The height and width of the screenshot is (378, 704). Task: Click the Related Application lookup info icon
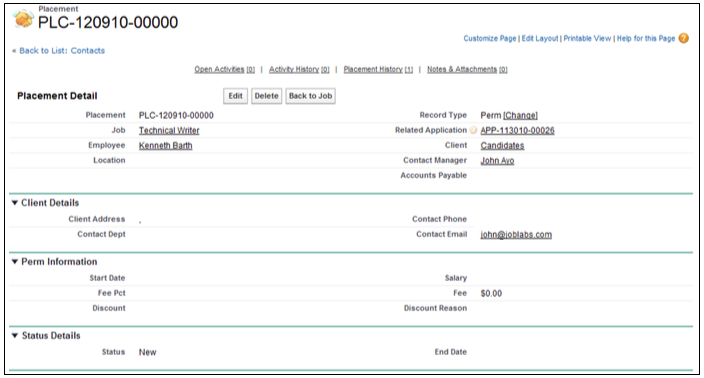[473, 130]
